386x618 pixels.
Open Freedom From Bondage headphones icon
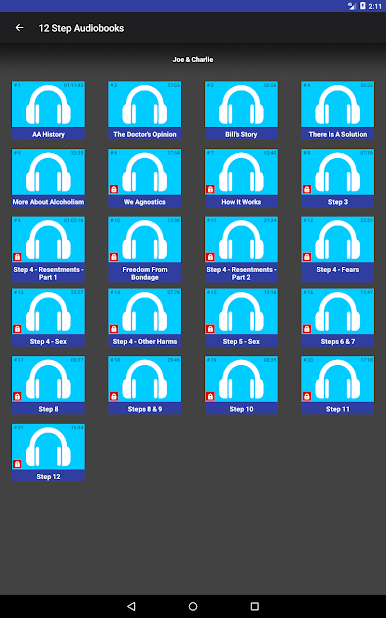[x=145, y=240]
